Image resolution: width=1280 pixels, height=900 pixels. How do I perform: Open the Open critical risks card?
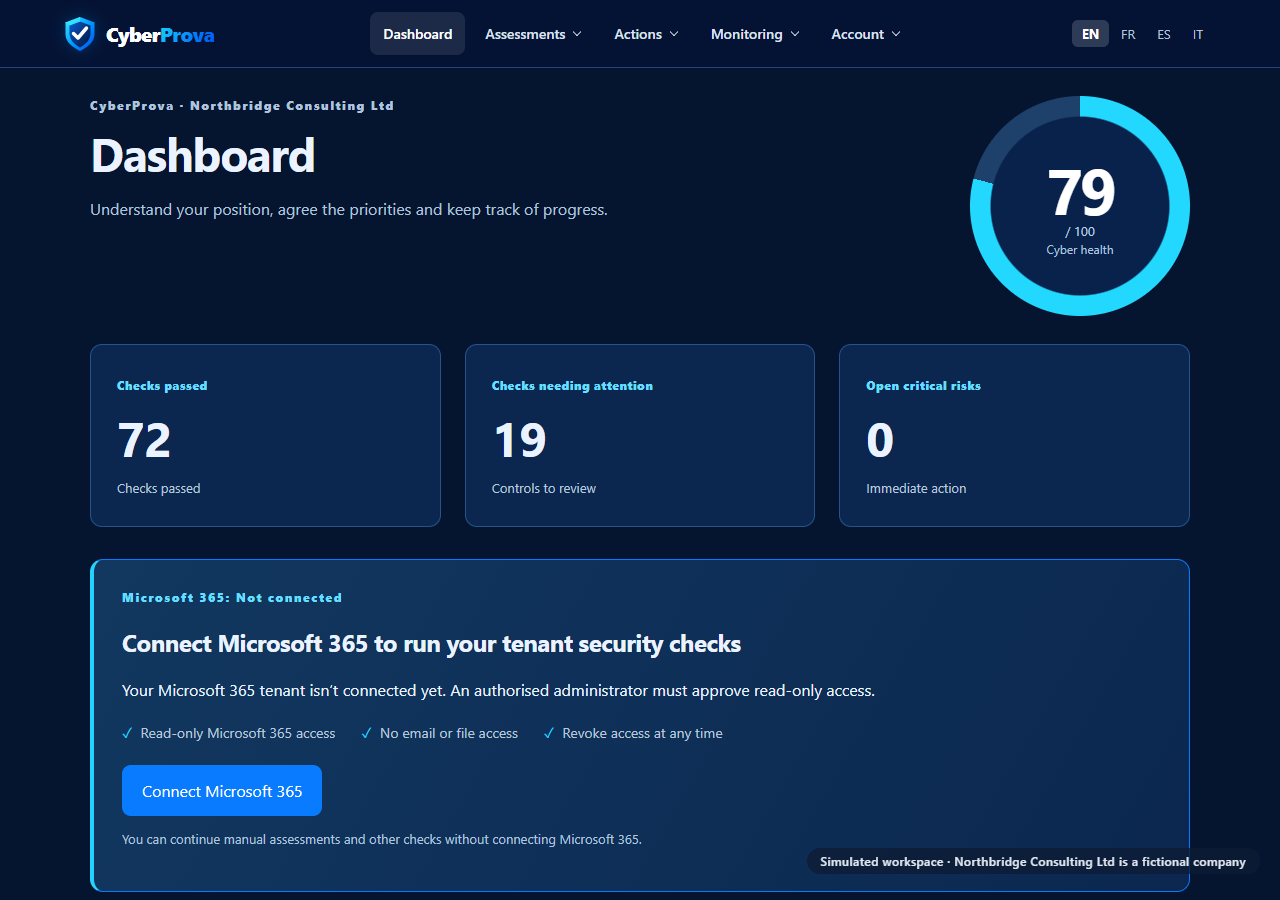pyautogui.click(x=1014, y=435)
